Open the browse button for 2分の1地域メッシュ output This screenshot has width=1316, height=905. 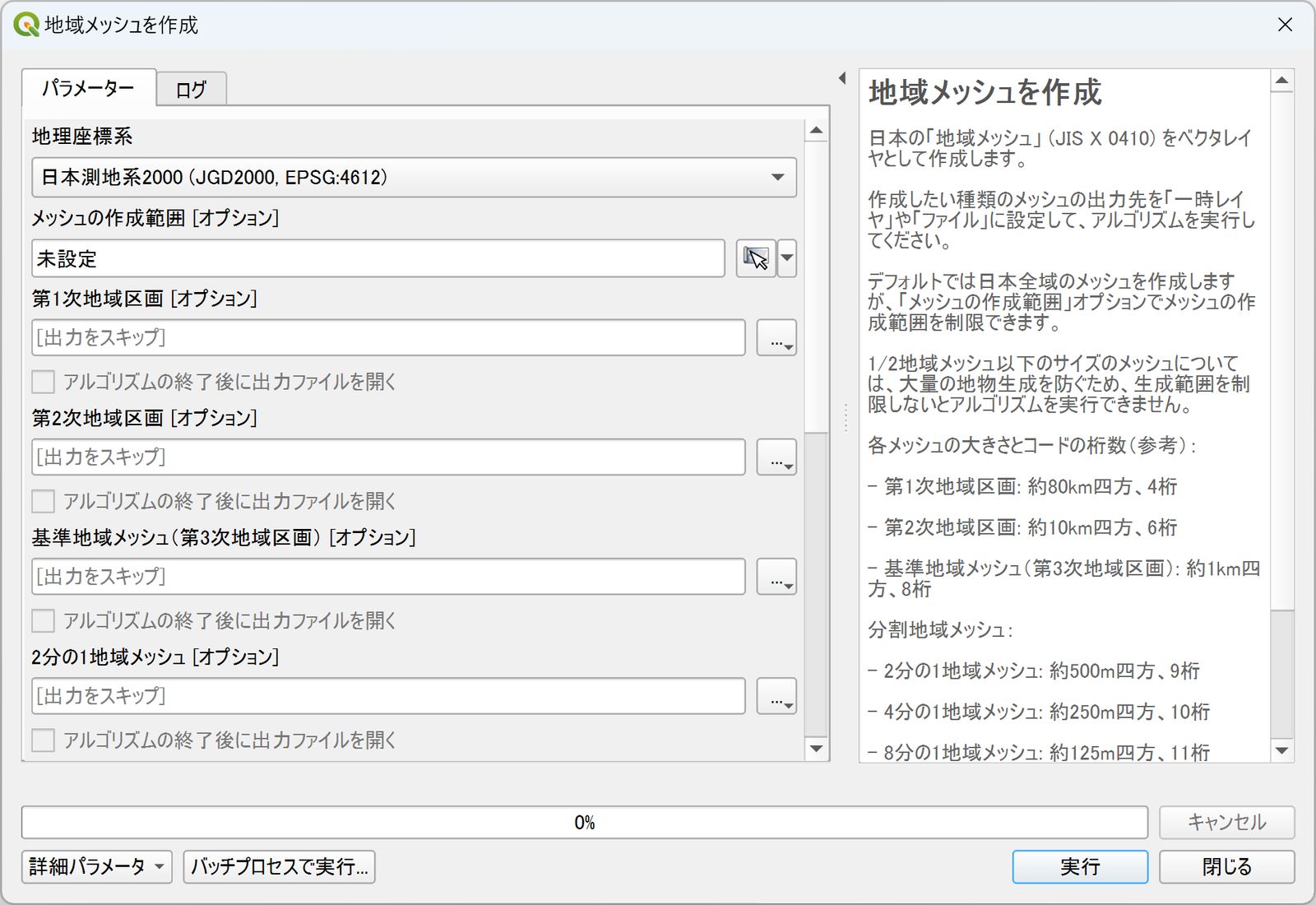tap(776, 695)
